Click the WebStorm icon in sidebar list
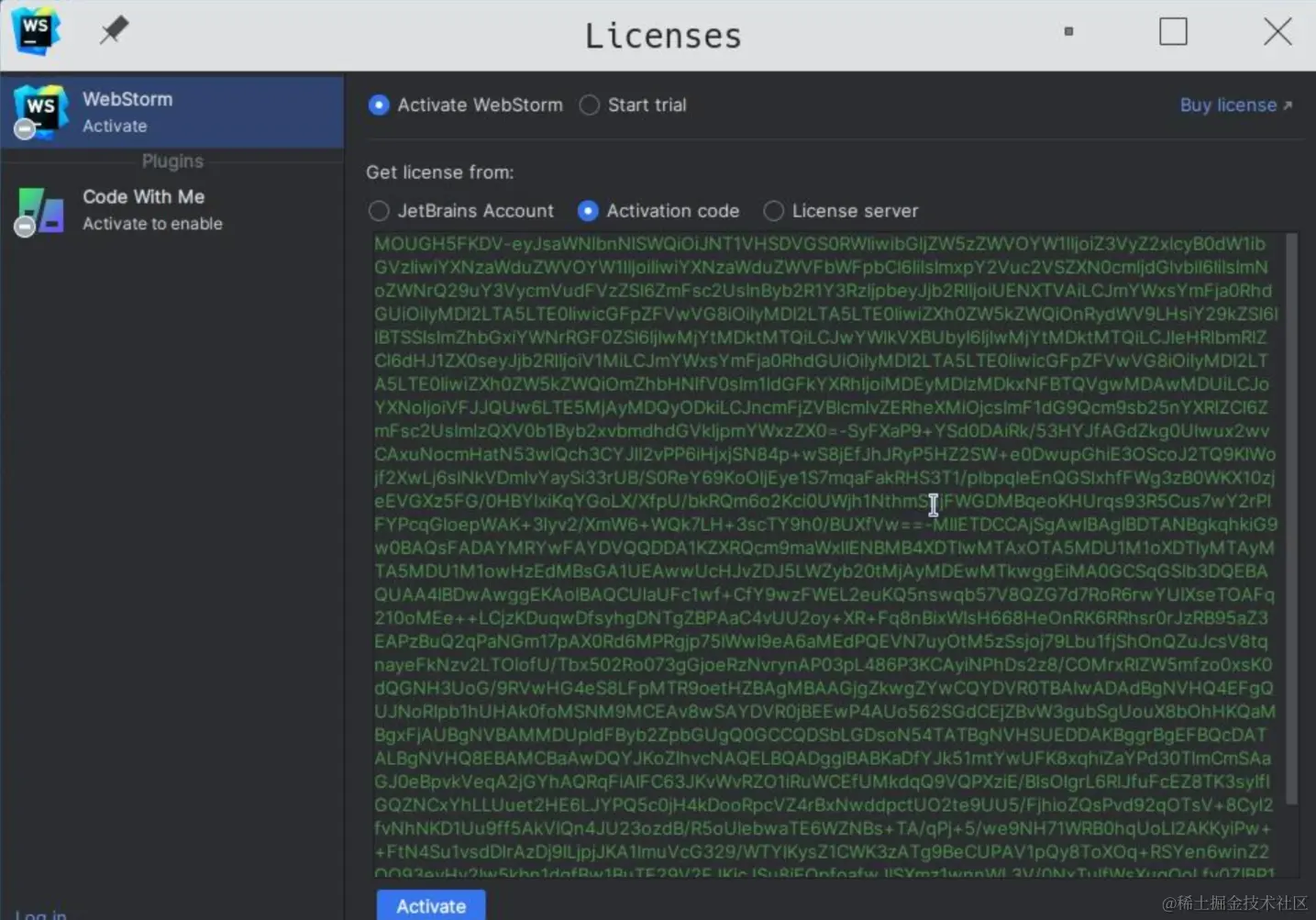This screenshot has height=920, width=1316. point(39,112)
